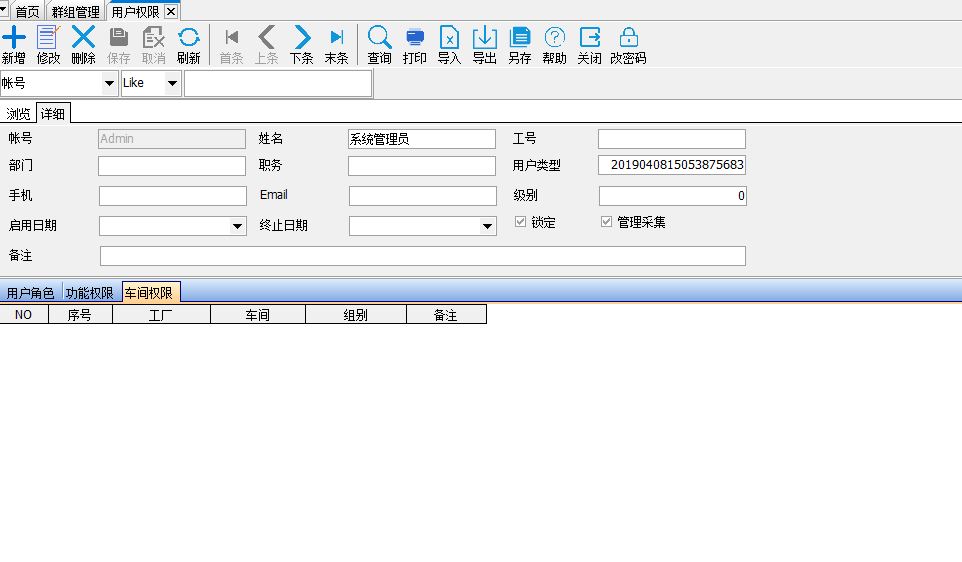The image size is (962, 562).
Task: Open the 帐号 search field dropdown
Action: [109, 83]
